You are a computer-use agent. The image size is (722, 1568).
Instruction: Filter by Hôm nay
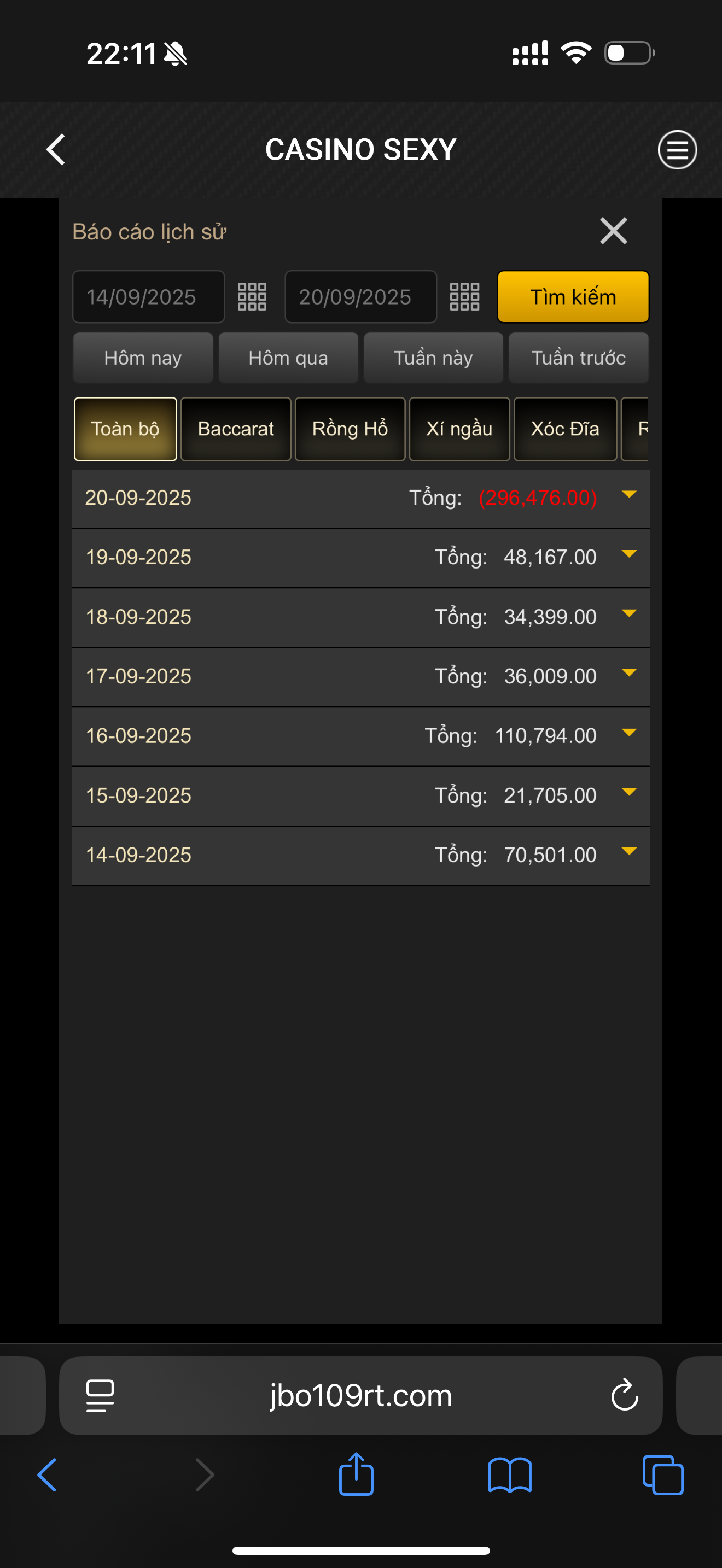[x=143, y=358]
